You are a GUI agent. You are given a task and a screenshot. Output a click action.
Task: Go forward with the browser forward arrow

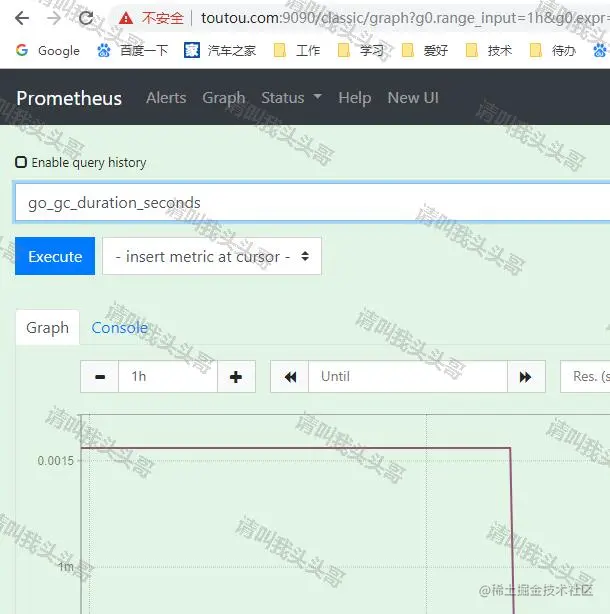pos(54,18)
